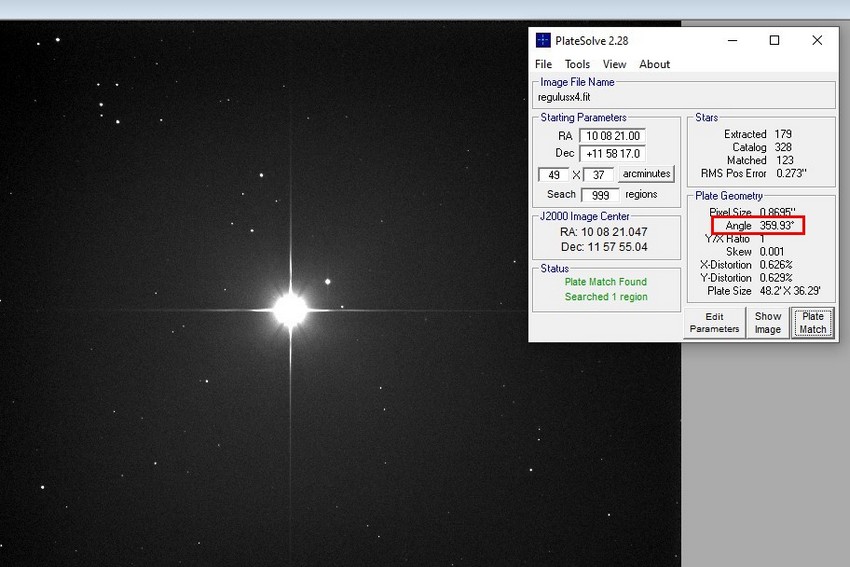The image size is (850, 567).
Task: Minimize the PlateSolve window
Action: pos(731,41)
